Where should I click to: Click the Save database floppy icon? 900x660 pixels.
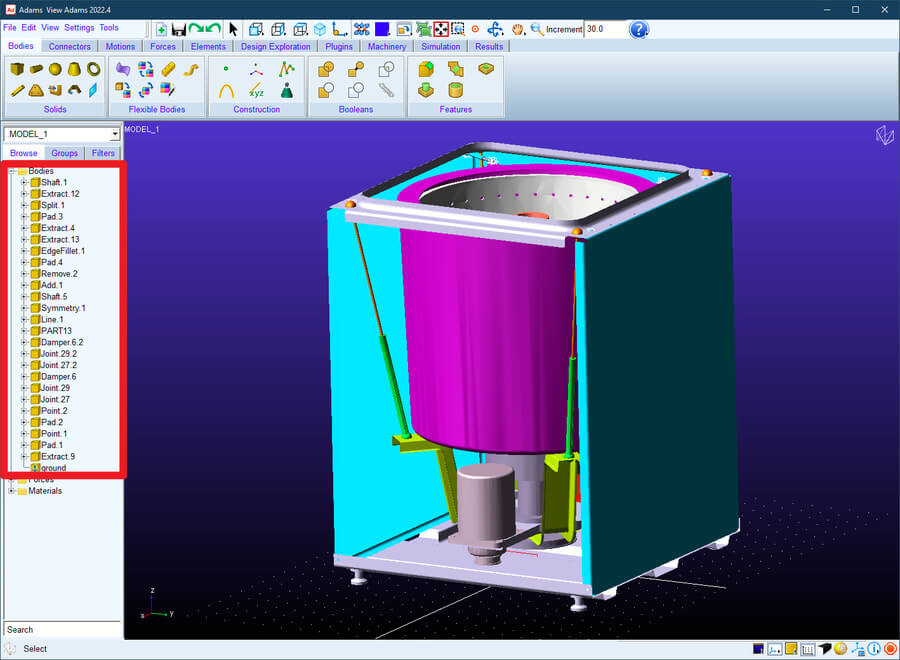coord(179,30)
